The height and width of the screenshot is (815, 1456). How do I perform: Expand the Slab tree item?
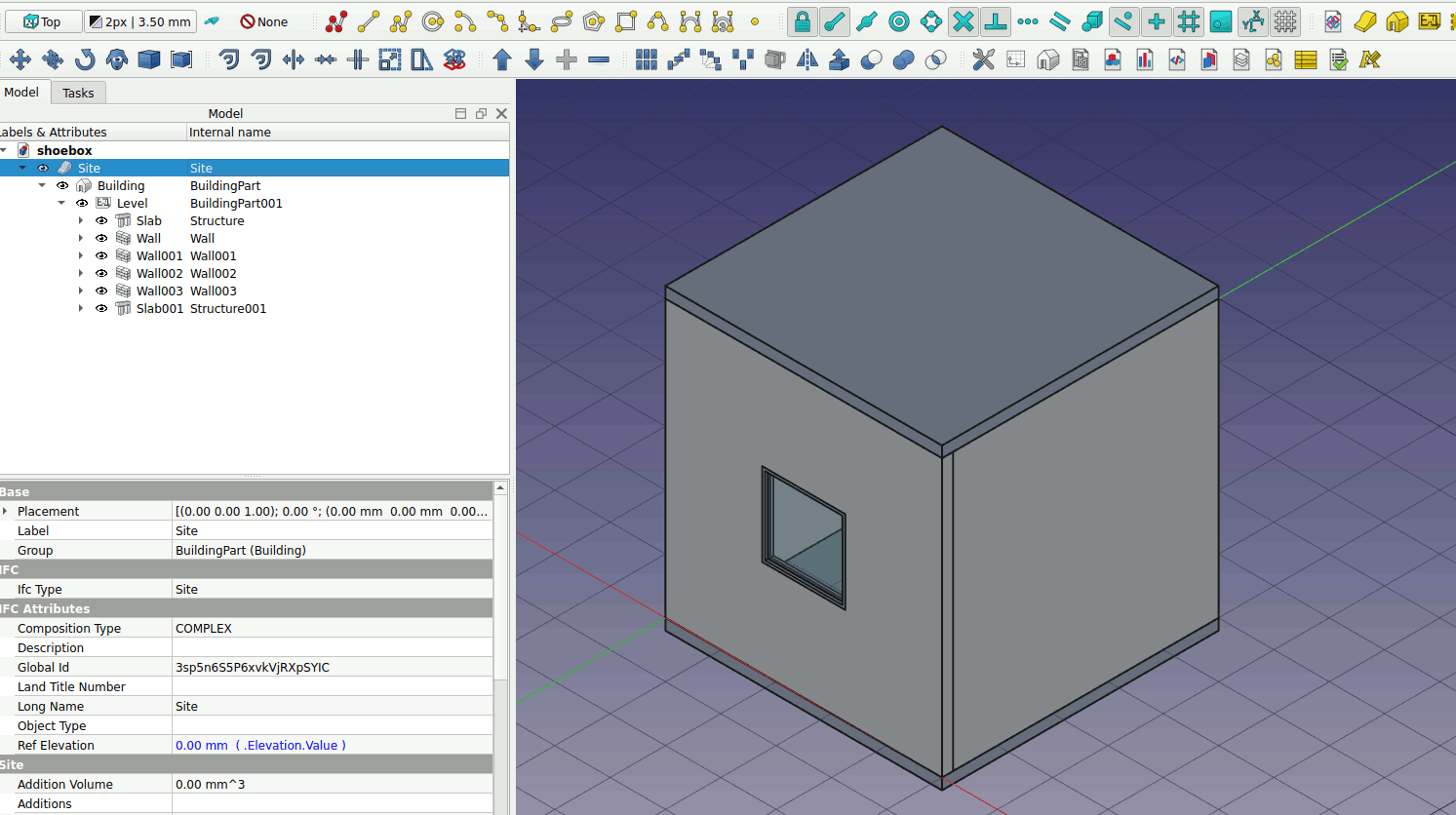pos(81,221)
